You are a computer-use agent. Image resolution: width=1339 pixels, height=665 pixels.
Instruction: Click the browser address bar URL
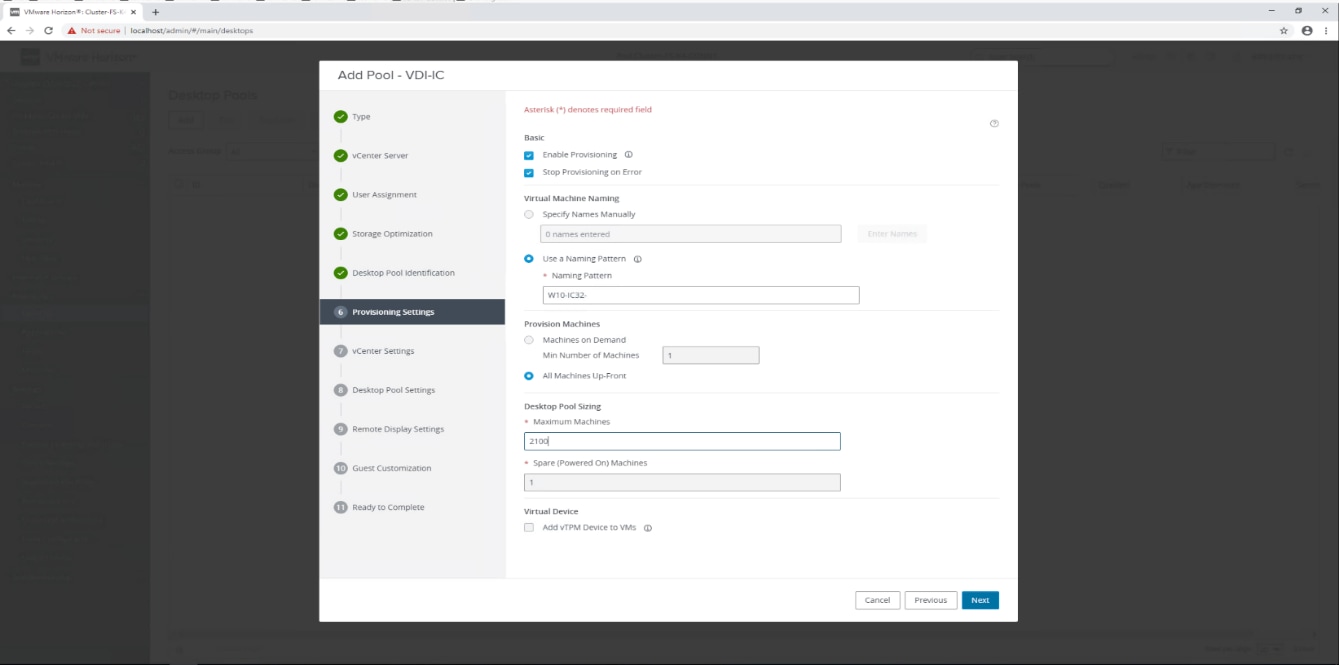[x=192, y=31]
